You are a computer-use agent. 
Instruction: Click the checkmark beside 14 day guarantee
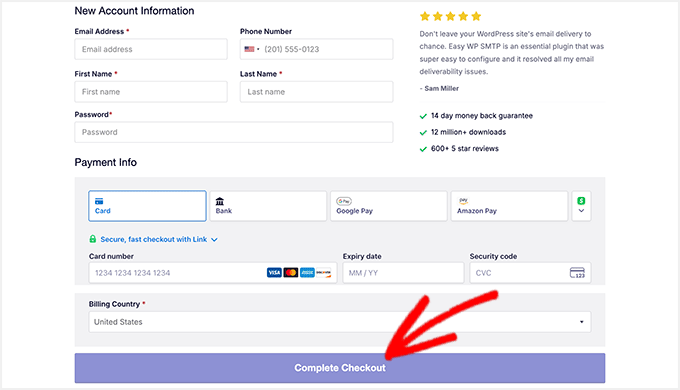(423, 116)
